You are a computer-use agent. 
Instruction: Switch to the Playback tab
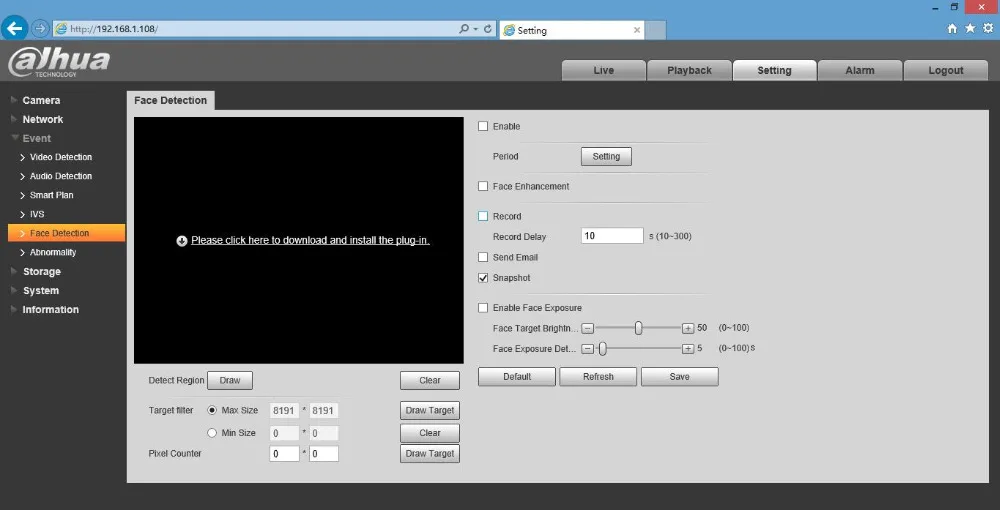[689, 70]
